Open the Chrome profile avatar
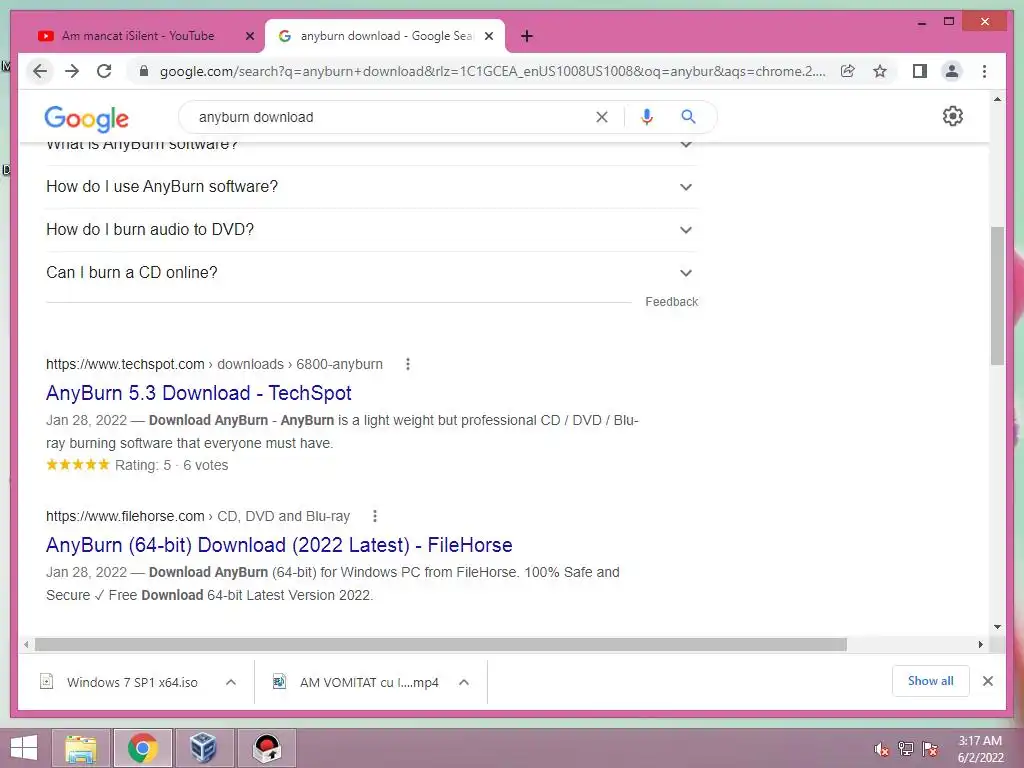Viewport: 1024px width, 768px height. point(952,71)
